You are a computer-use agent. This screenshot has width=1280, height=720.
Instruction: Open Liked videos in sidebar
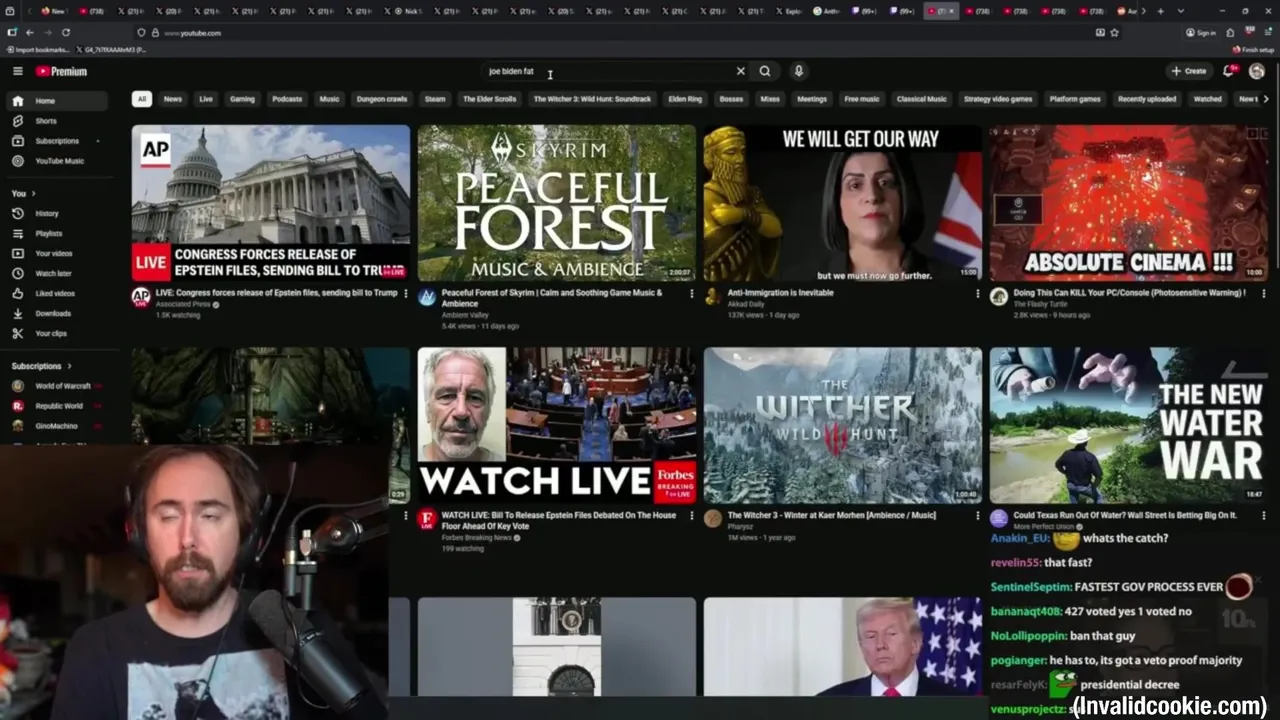click(x=56, y=293)
